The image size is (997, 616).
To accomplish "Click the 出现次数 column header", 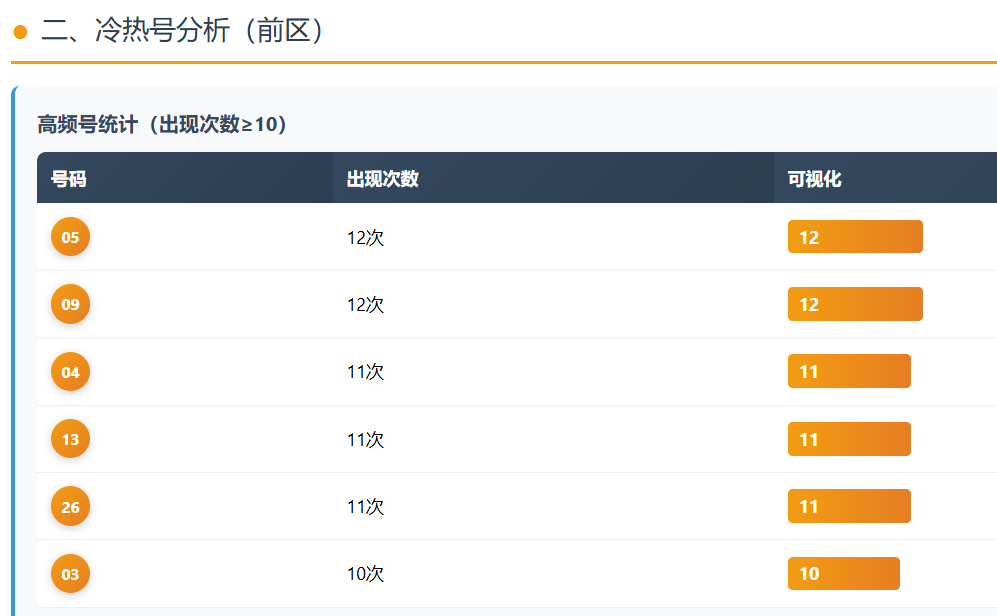I will (x=382, y=179).
